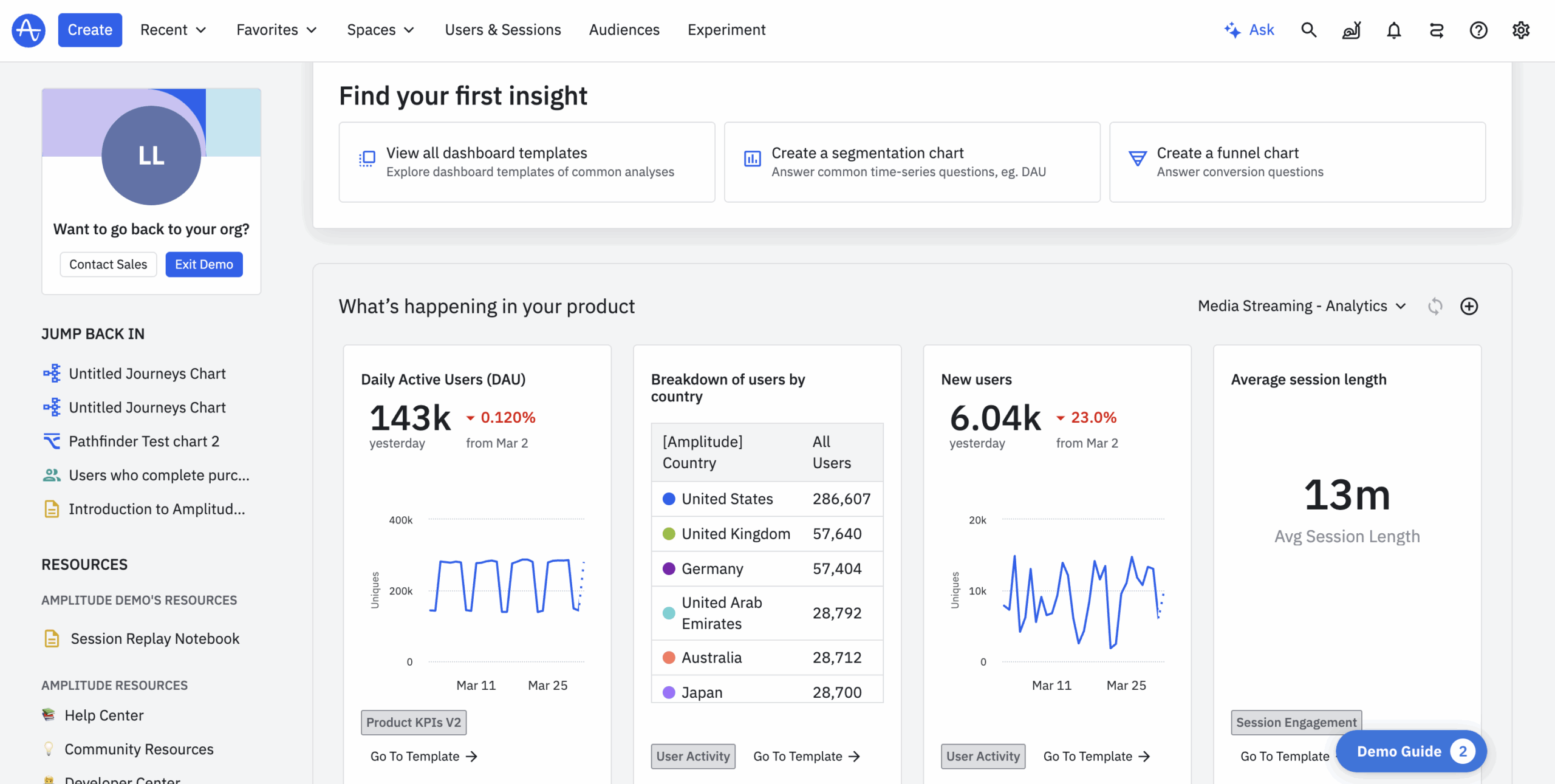Viewport: 1555px width, 784px height.
Task: Open Pathfinder Test chart 2 link
Action: click(x=144, y=441)
